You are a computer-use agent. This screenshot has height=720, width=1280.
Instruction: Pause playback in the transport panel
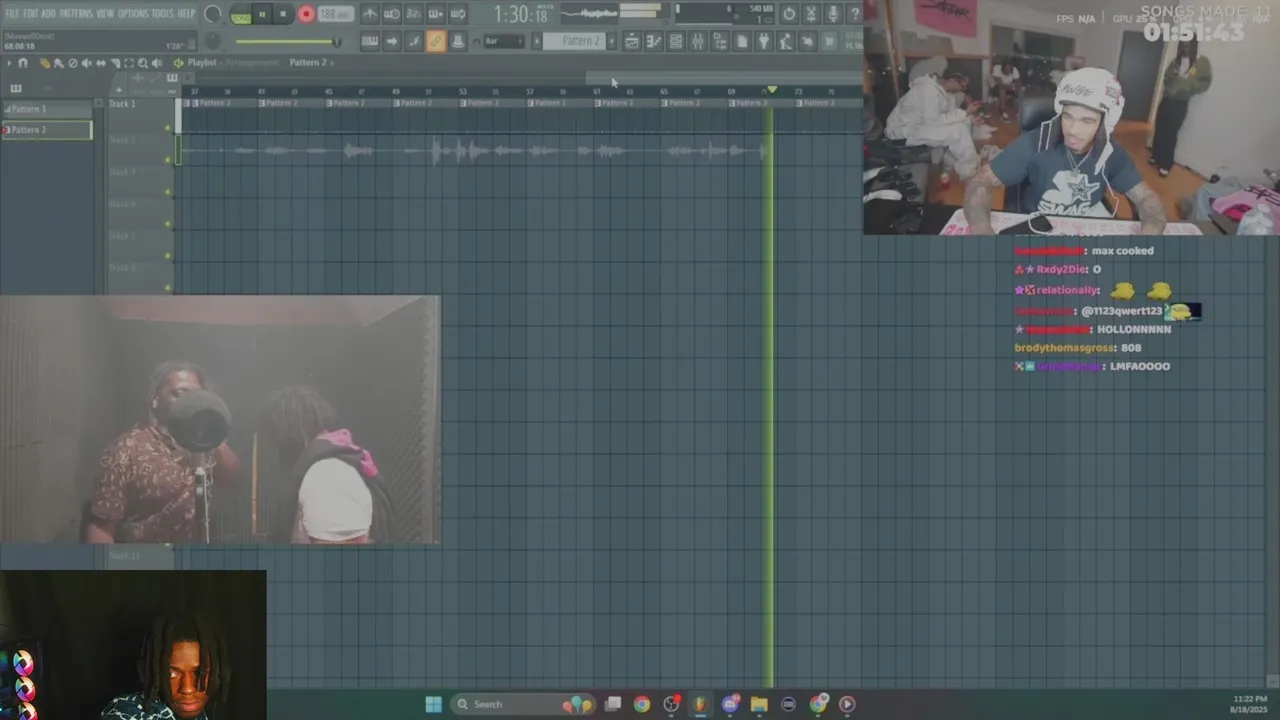tap(262, 14)
